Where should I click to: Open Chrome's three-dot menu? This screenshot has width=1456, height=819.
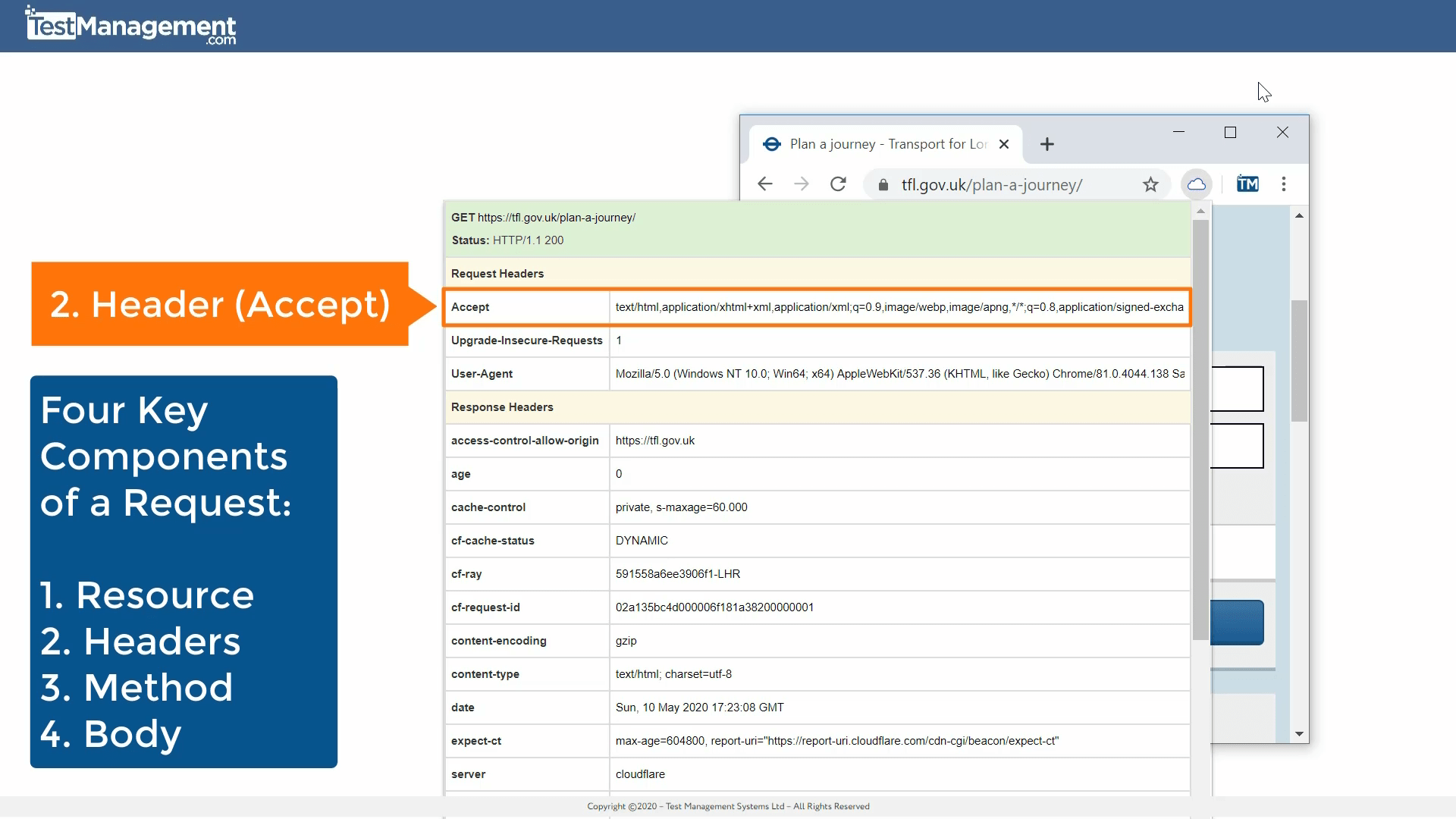coord(1284,184)
